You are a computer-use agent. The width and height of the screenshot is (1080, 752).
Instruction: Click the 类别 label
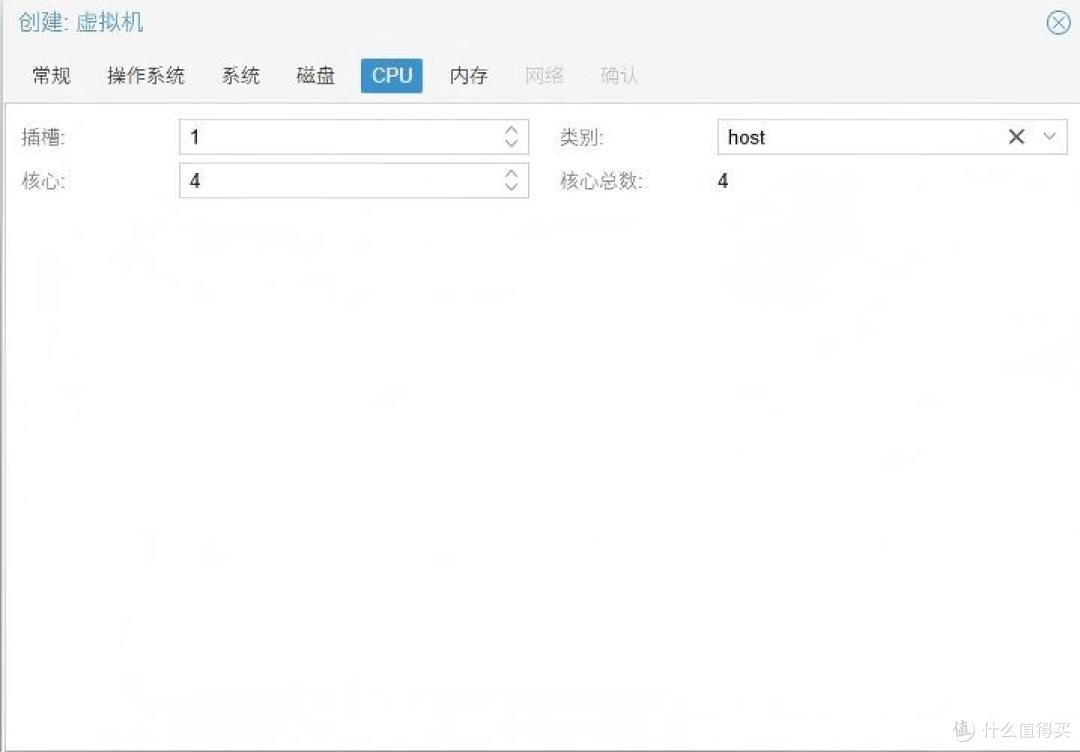click(581, 137)
